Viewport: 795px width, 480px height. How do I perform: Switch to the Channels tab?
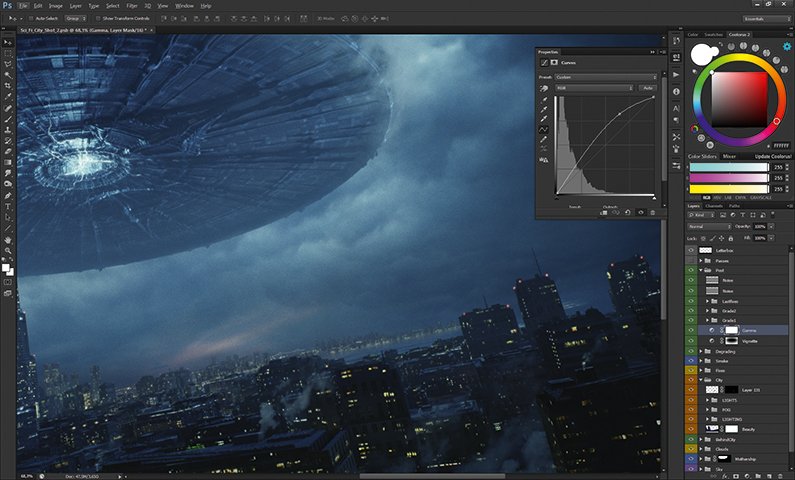point(714,206)
